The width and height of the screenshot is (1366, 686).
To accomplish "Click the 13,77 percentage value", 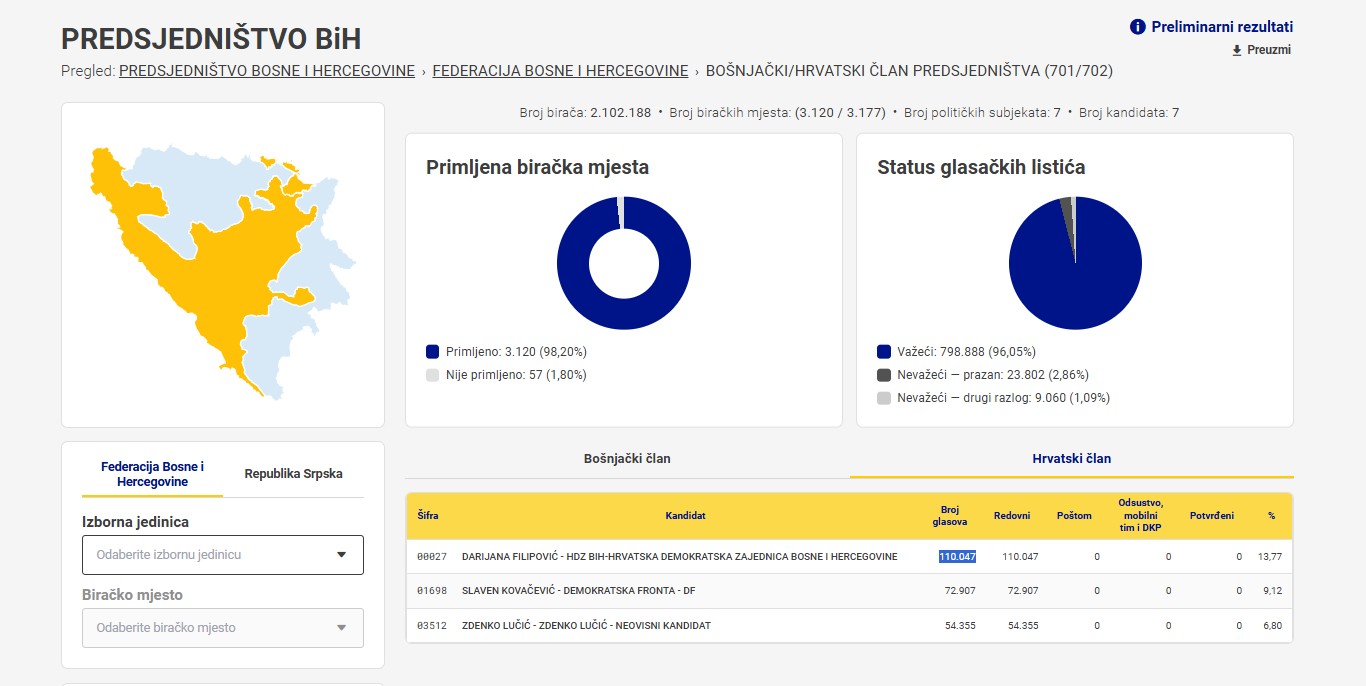I will [x=1270, y=556].
